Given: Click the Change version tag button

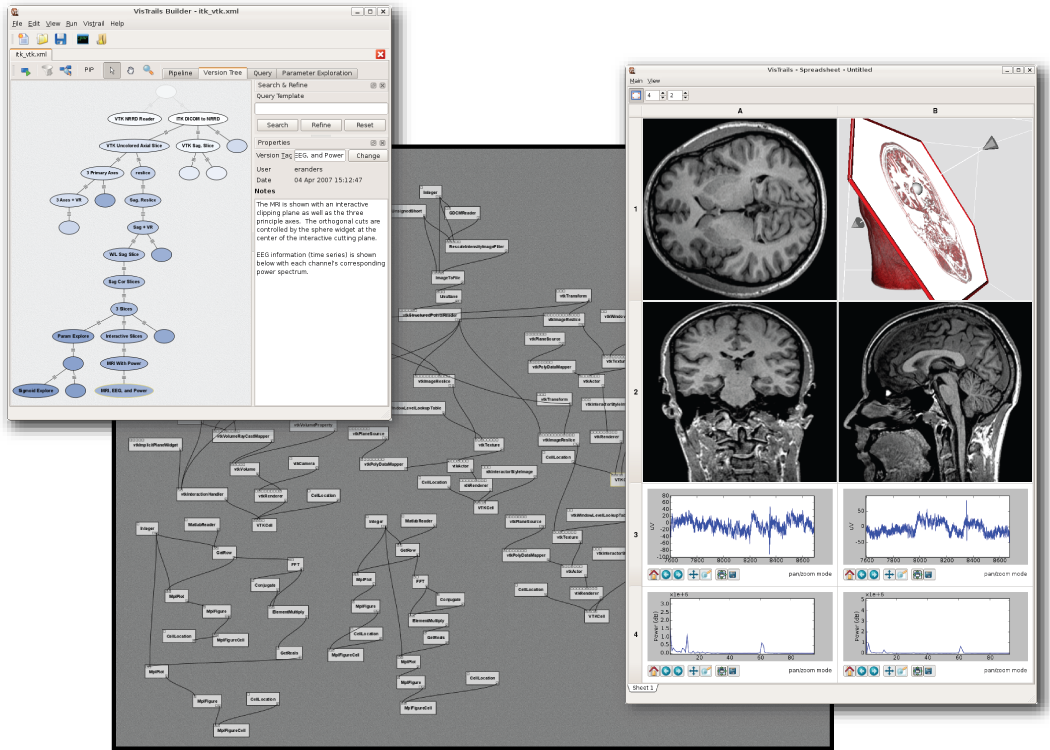Looking at the screenshot, I should click(367, 155).
